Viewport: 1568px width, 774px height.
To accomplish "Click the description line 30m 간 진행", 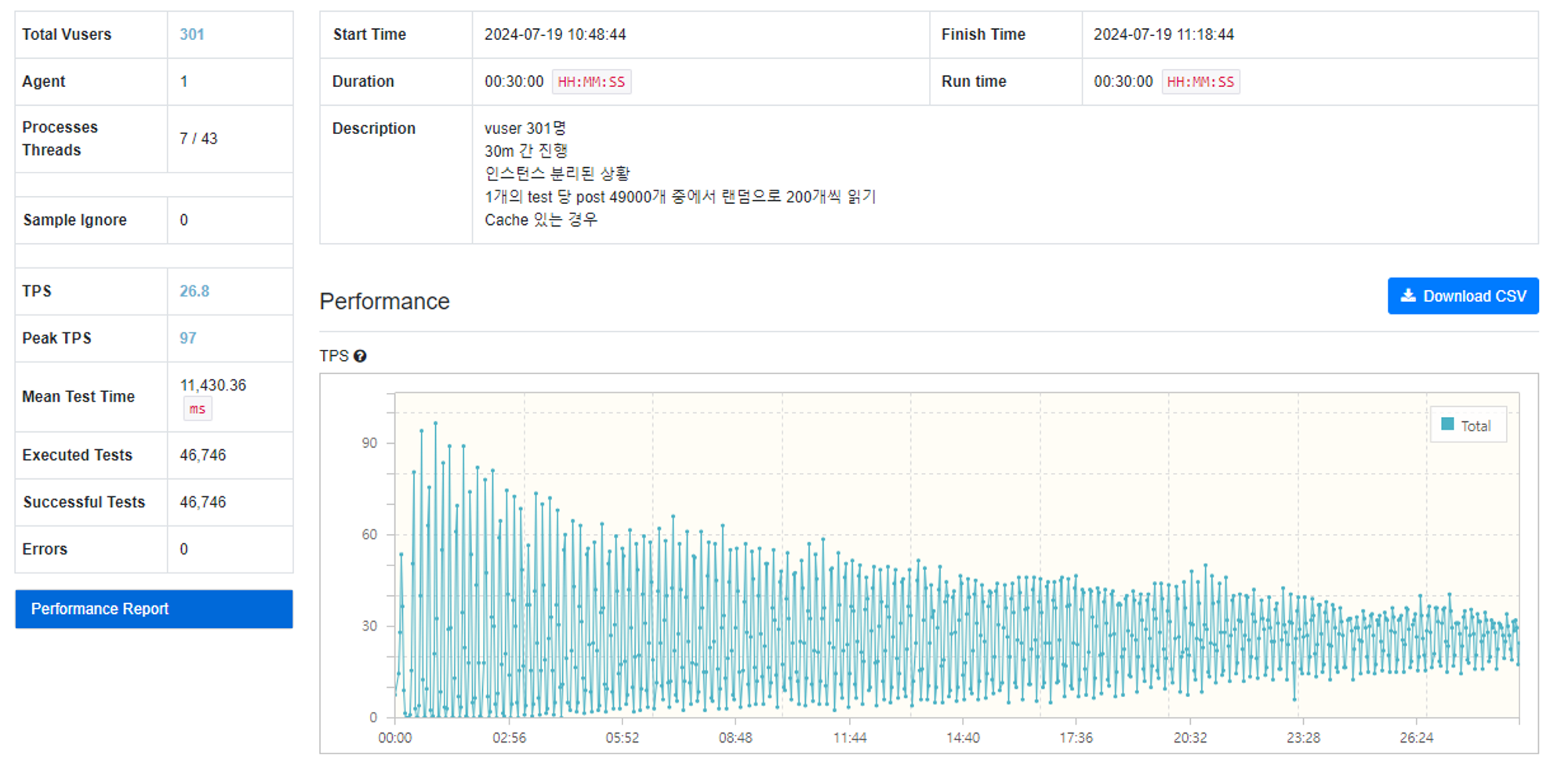I will (x=526, y=151).
